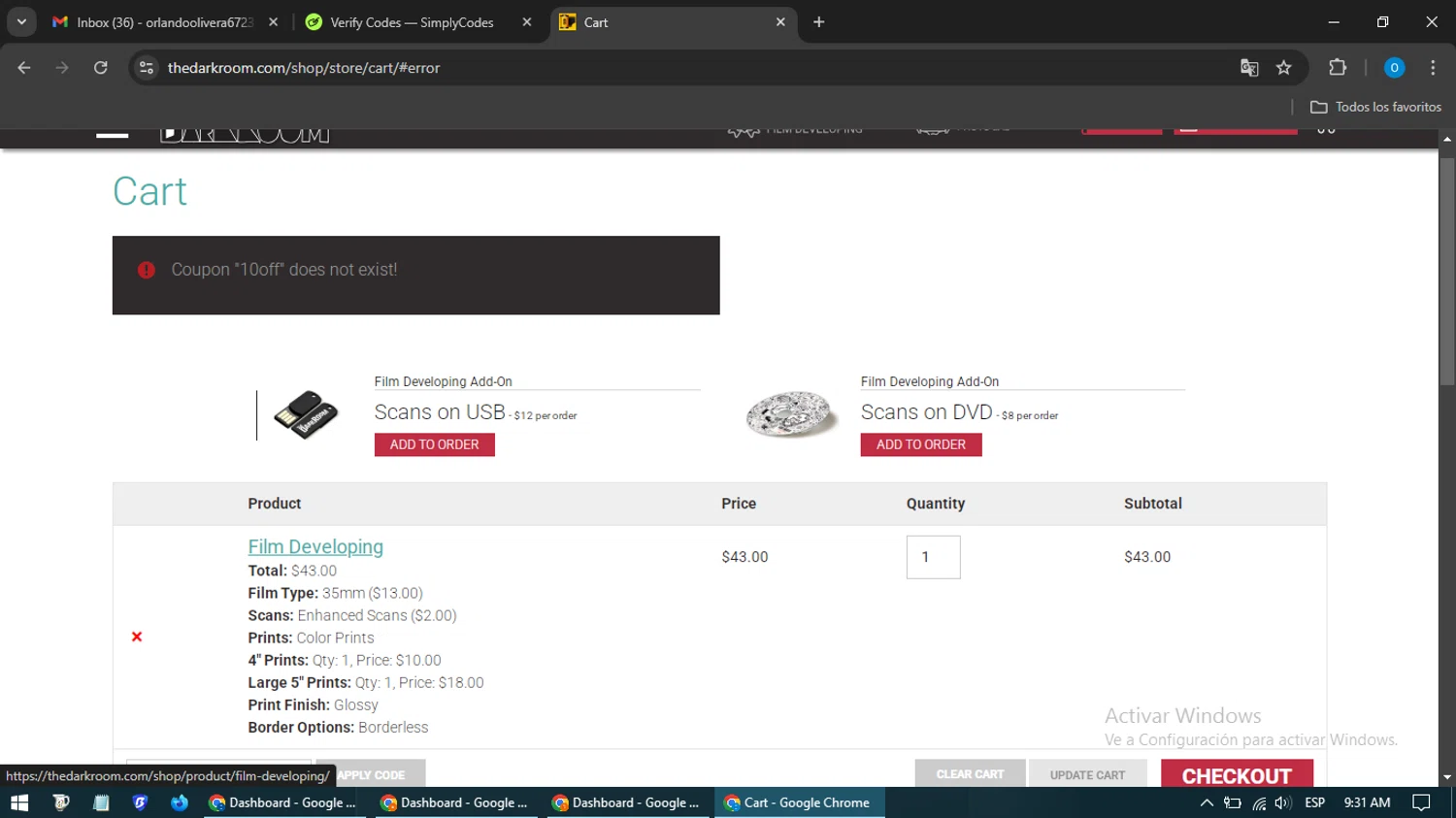The height and width of the screenshot is (818, 1456).
Task: Open the tab search dropdown arrow
Action: (21, 21)
